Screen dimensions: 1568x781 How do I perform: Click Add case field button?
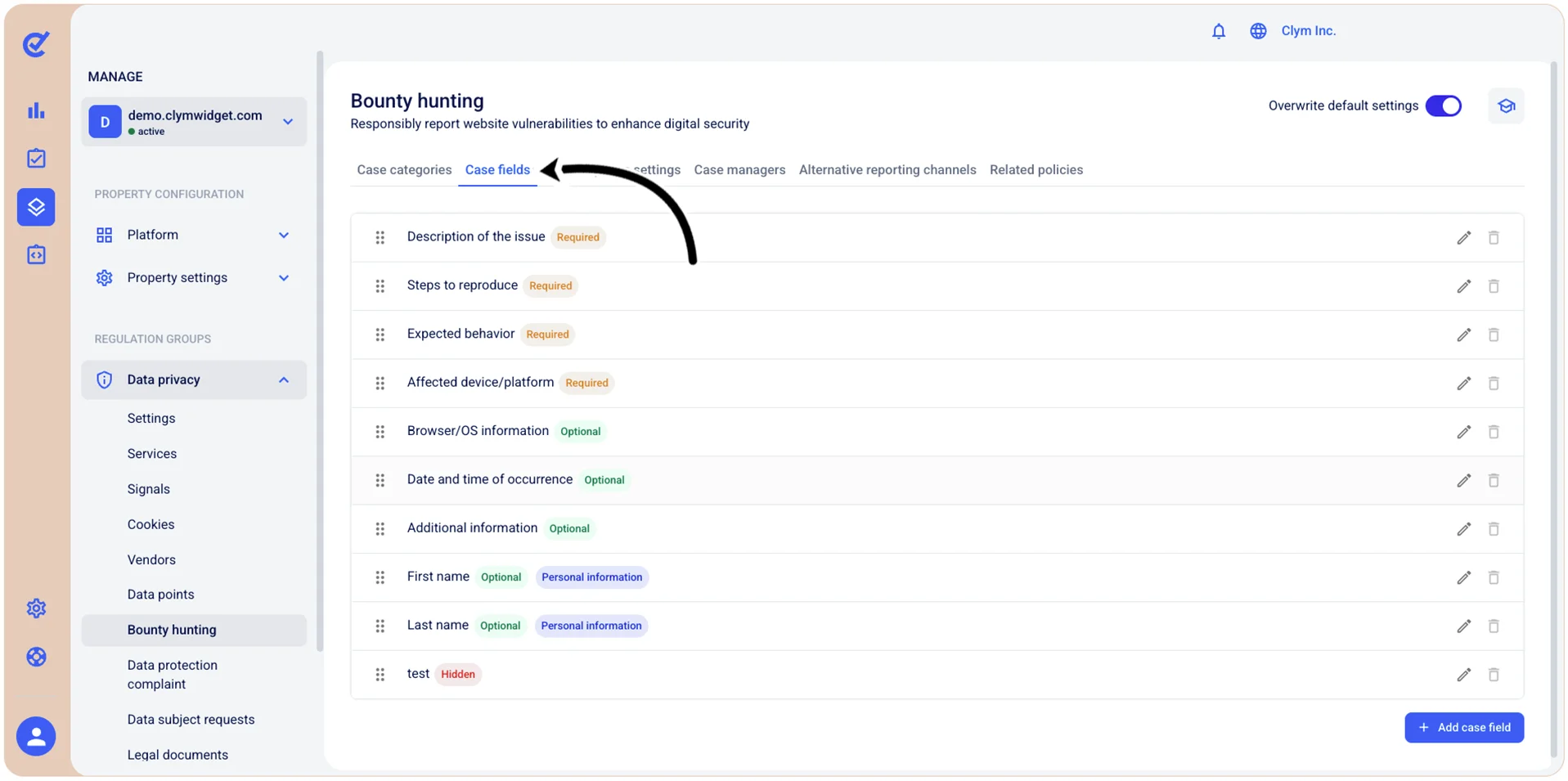[x=1464, y=728]
